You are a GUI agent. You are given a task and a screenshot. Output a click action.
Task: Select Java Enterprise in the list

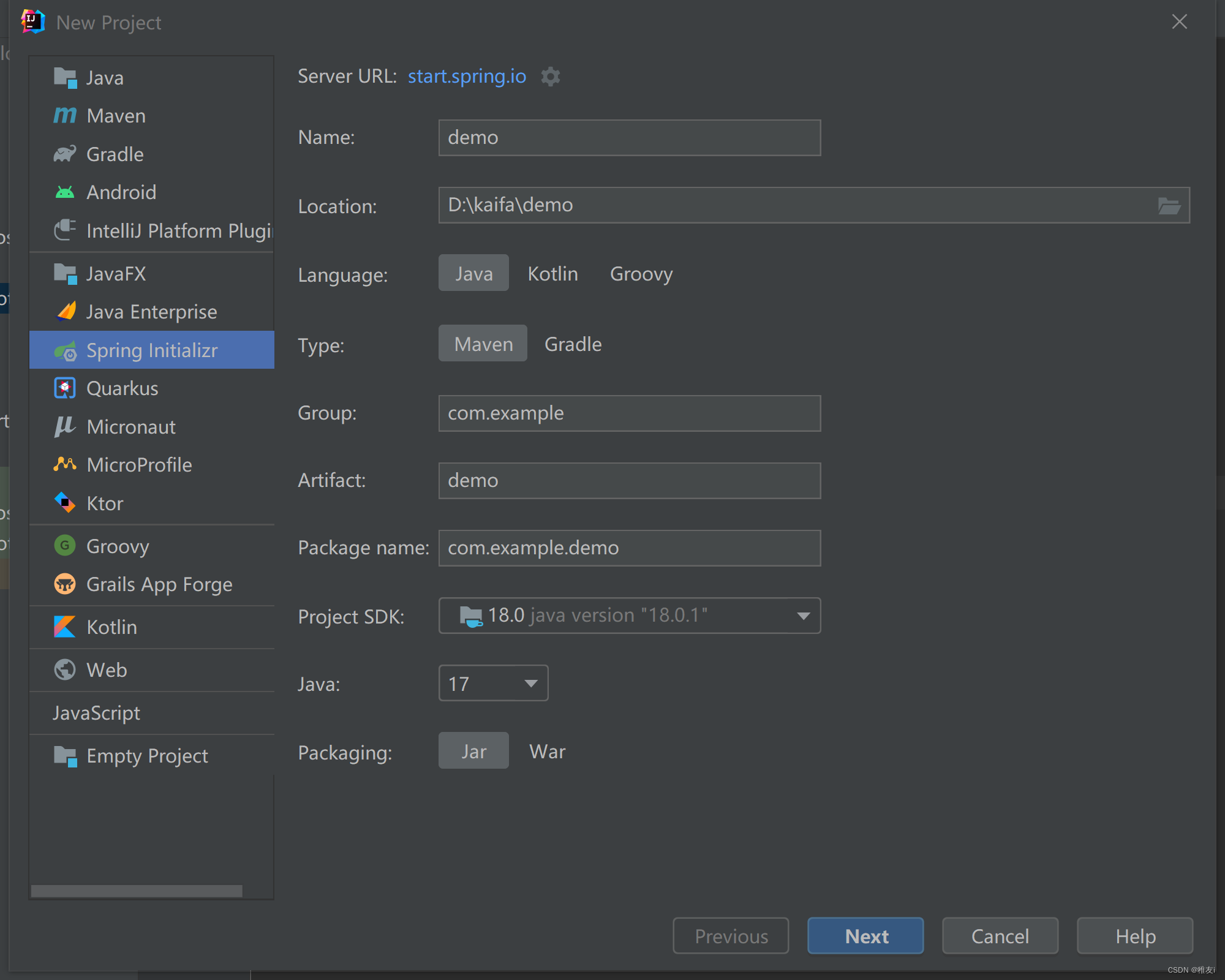click(x=151, y=311)
